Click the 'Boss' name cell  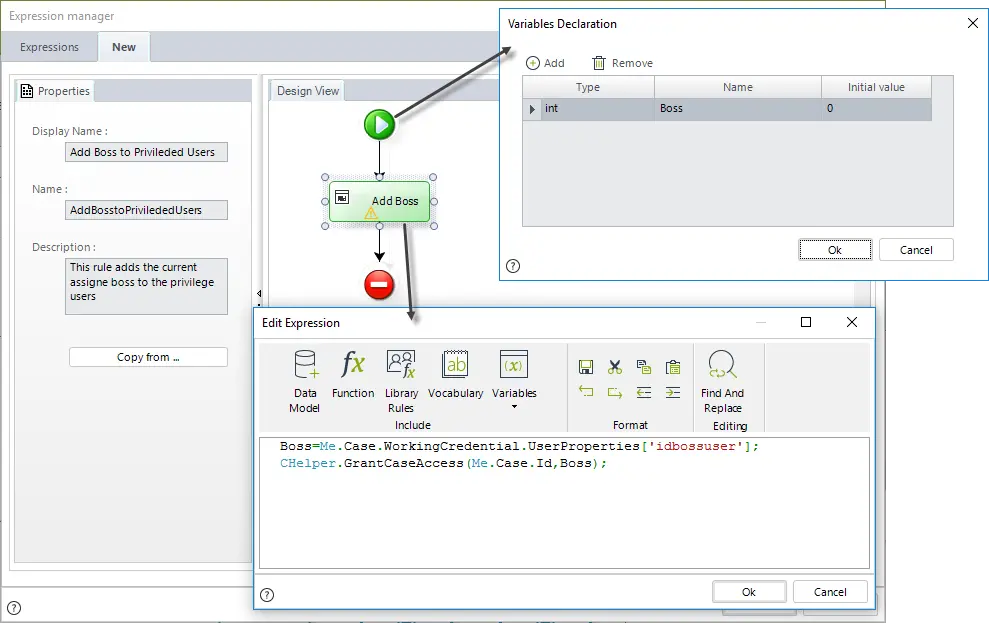coord(738,109)
